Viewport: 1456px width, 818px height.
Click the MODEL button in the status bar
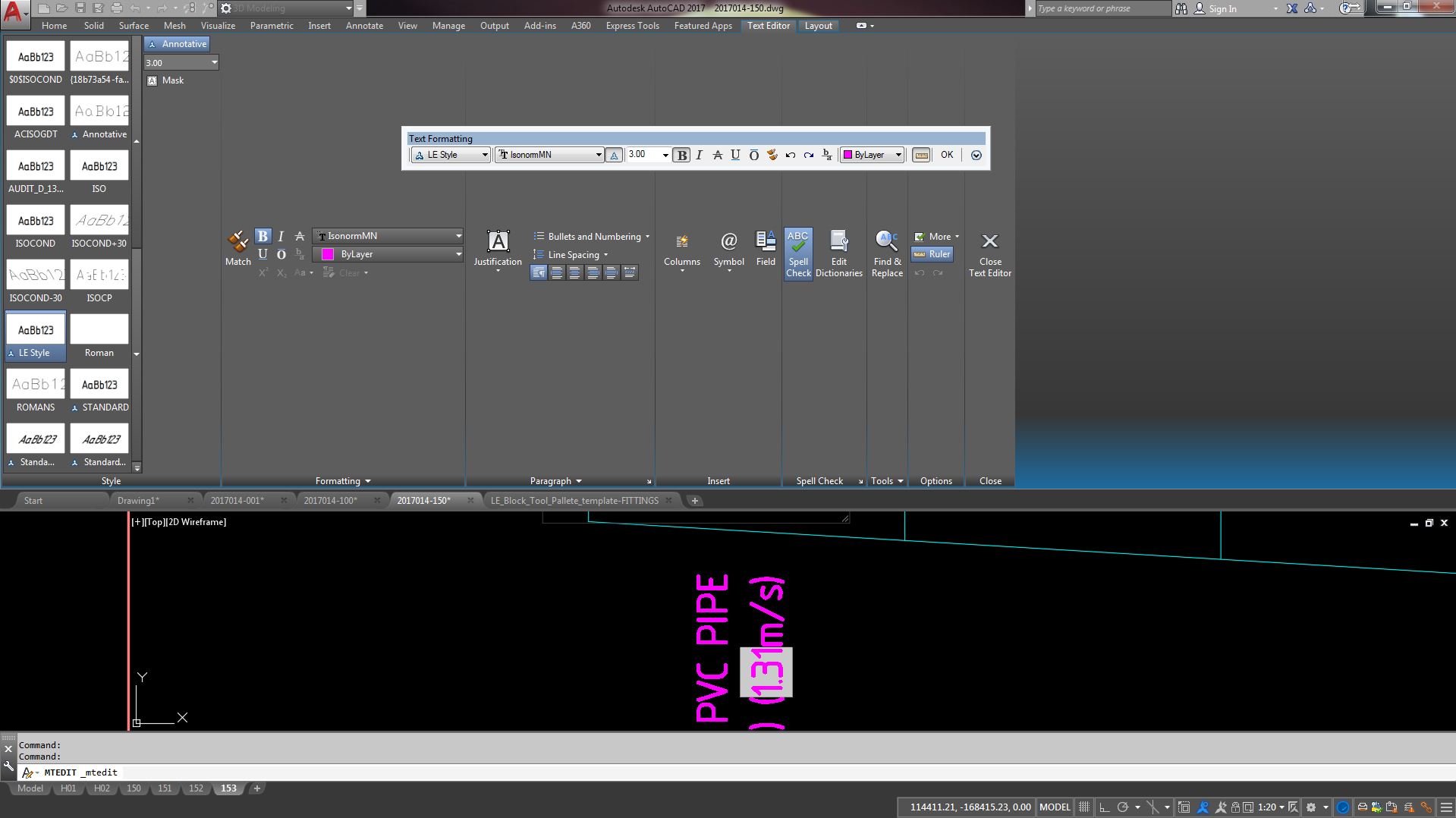1054,807
